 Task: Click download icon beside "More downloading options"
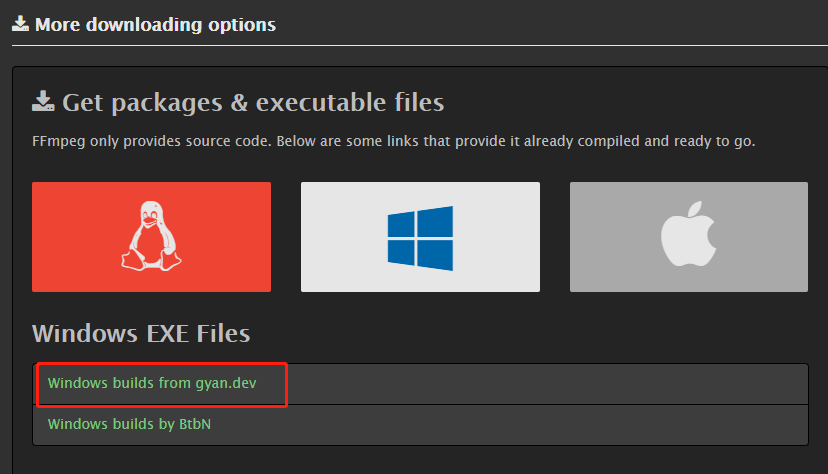20,23
